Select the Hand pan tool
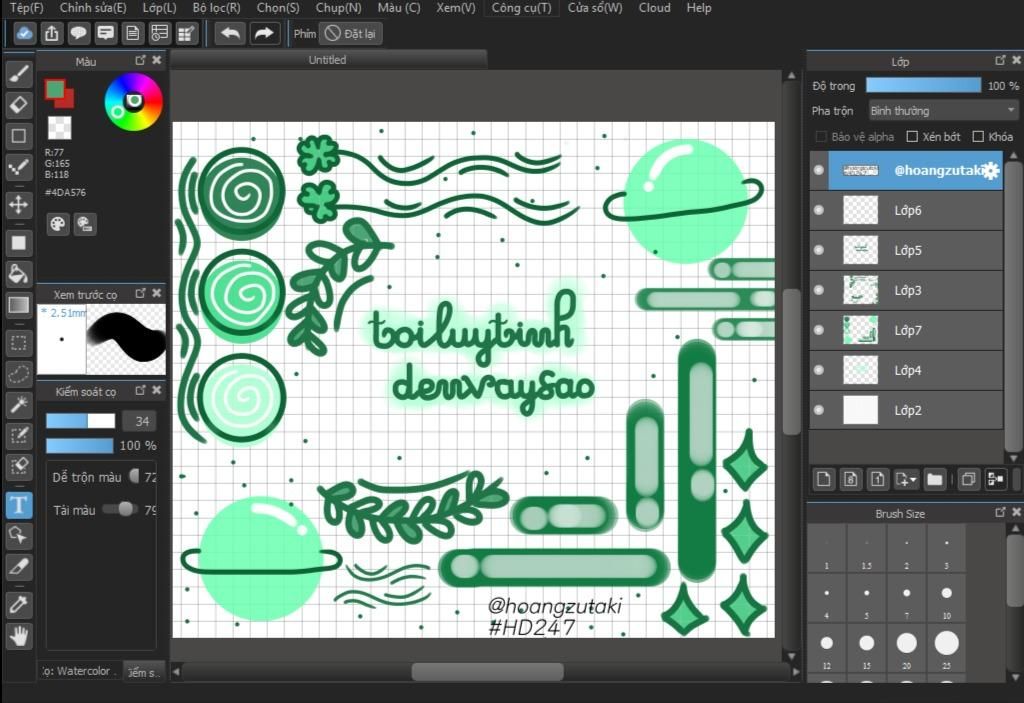The width and height of the screenshot is (1024, 703). 18,636
